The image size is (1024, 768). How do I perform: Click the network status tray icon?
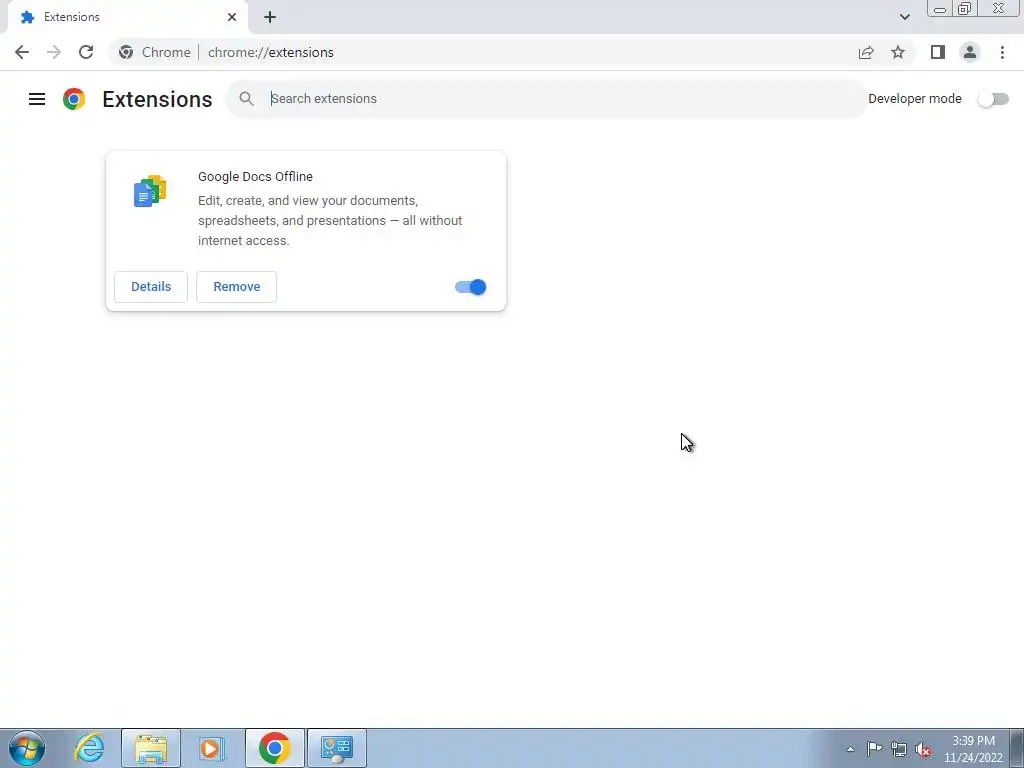point(899,749)
